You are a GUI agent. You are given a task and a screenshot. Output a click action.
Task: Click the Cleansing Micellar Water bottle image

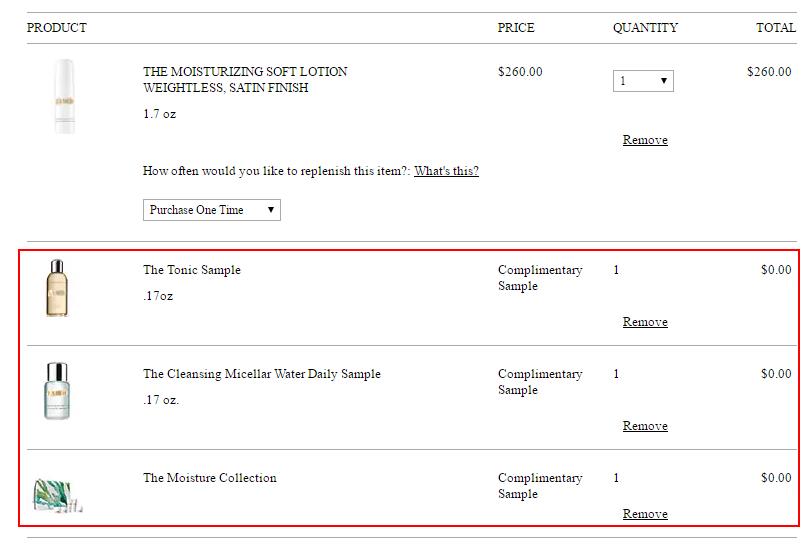click(x=57, y=391)
